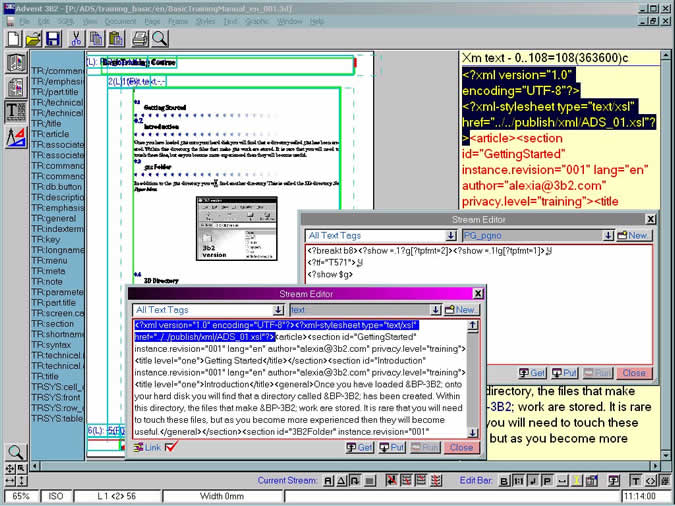Click the Current Stream triangle icon
The image size is (675, 506).
pyautogui.click(x=341, y=481)
